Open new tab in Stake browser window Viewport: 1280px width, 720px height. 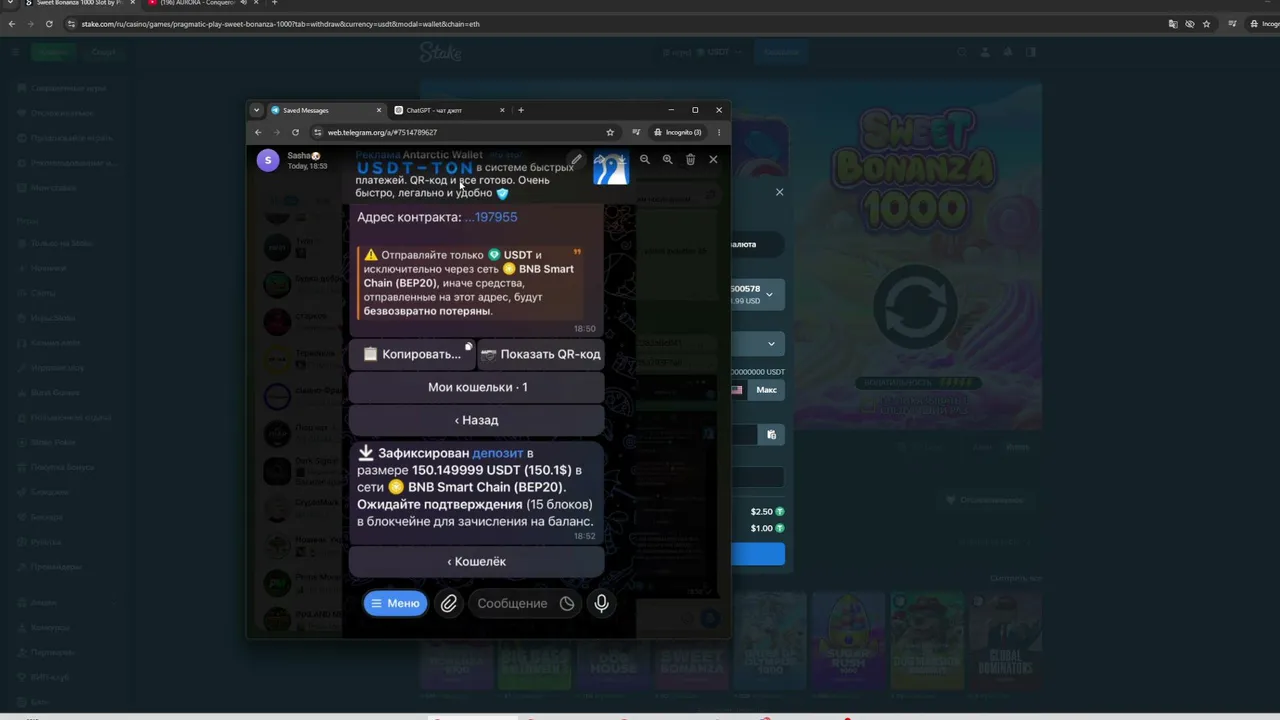point(274,3)
